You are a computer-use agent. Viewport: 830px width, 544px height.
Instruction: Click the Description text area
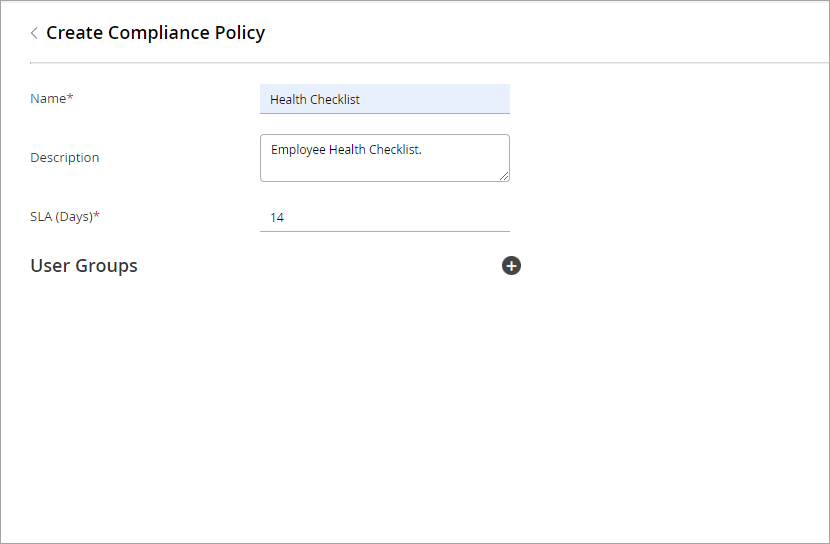pyautogui.click(x=385, y=158)
